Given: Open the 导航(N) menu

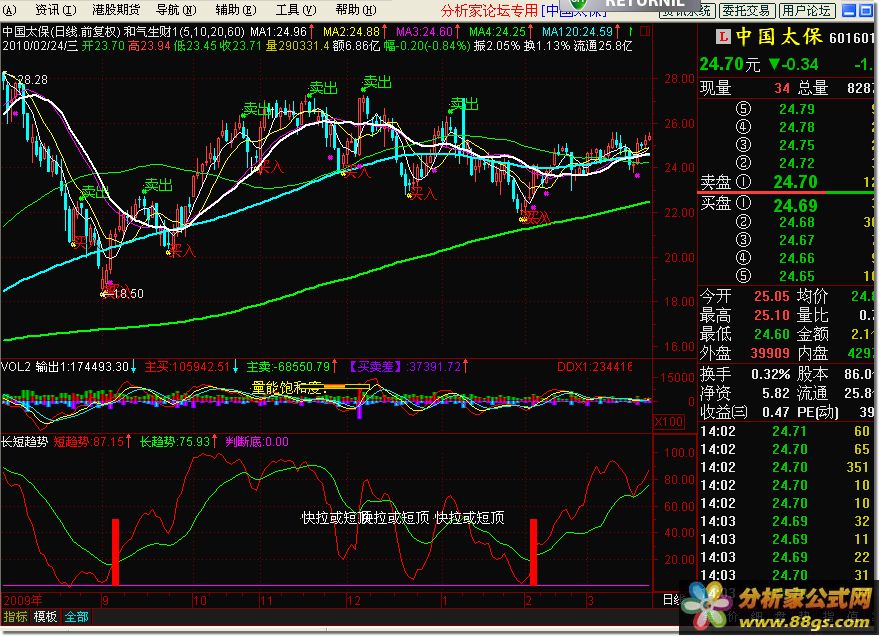Looking at the screenshot, I should (x=176, y=10).
